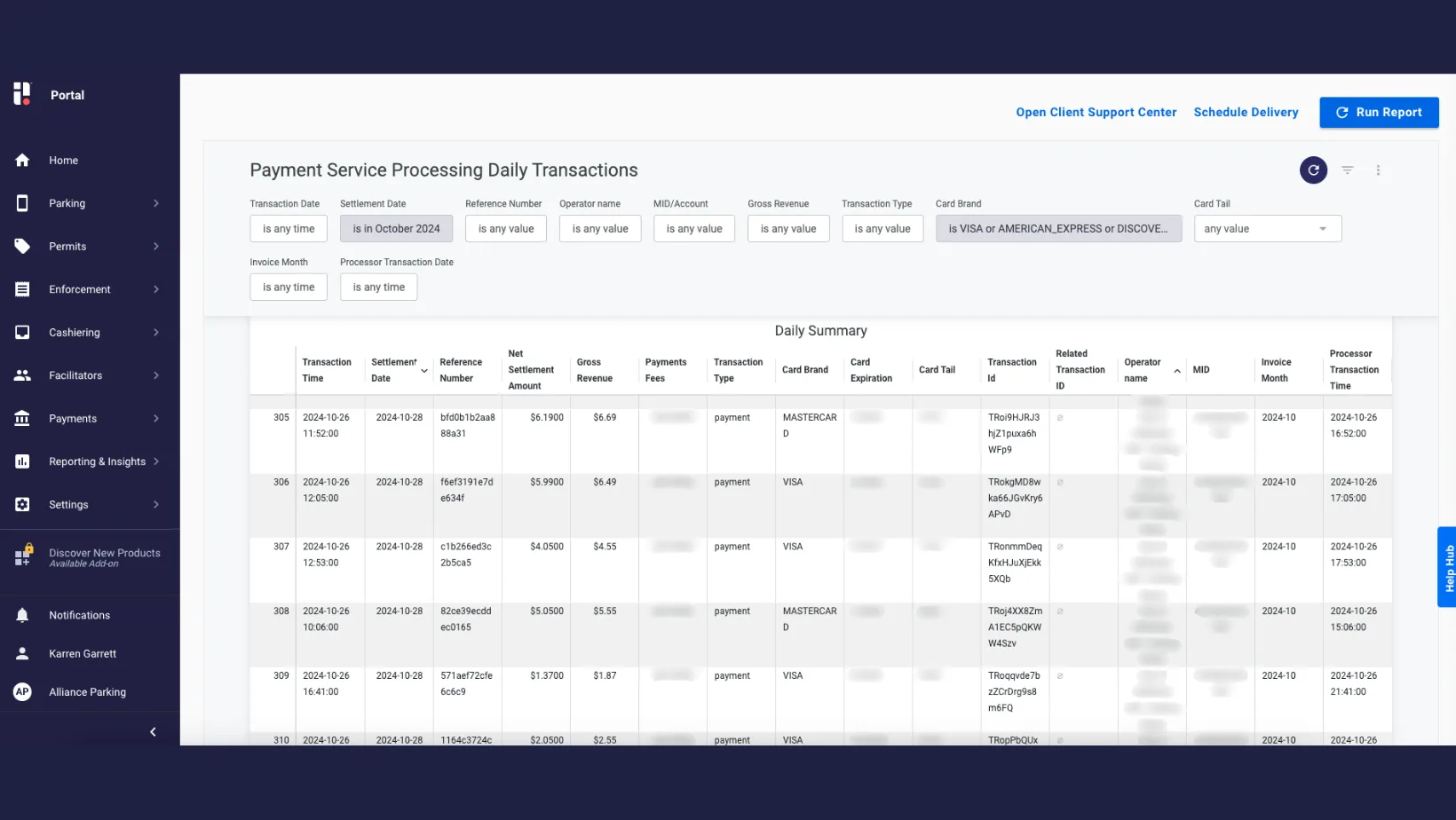This screenshot has height=820, width=1456.
Task: Click the Payments bank icon
Action: [22, 419]
